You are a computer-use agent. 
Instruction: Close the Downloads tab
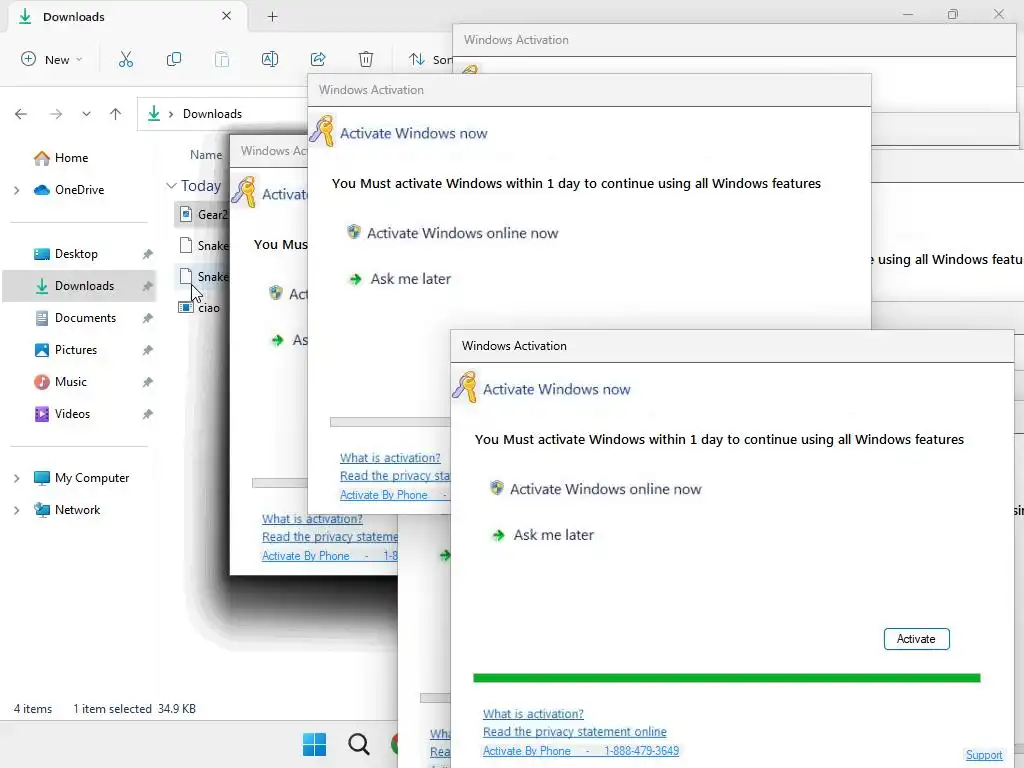[x=227, y=16]
